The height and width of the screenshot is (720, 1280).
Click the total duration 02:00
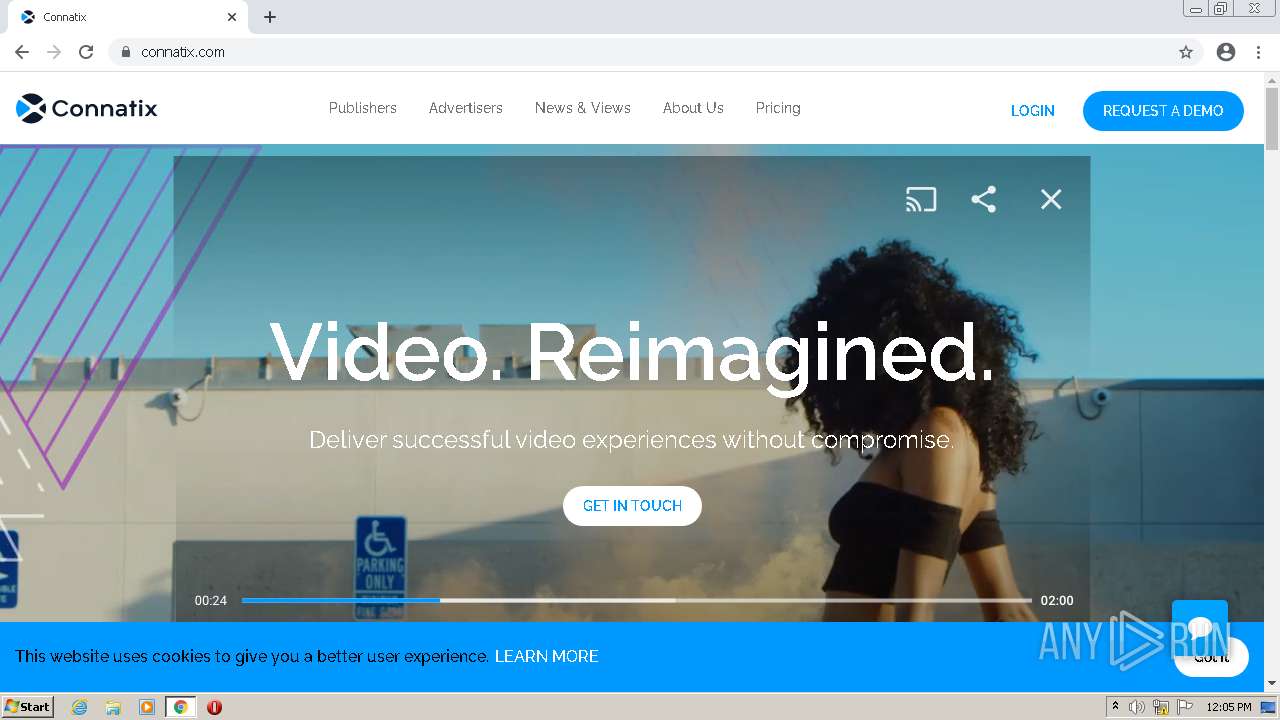click(x=1057, y=600)
